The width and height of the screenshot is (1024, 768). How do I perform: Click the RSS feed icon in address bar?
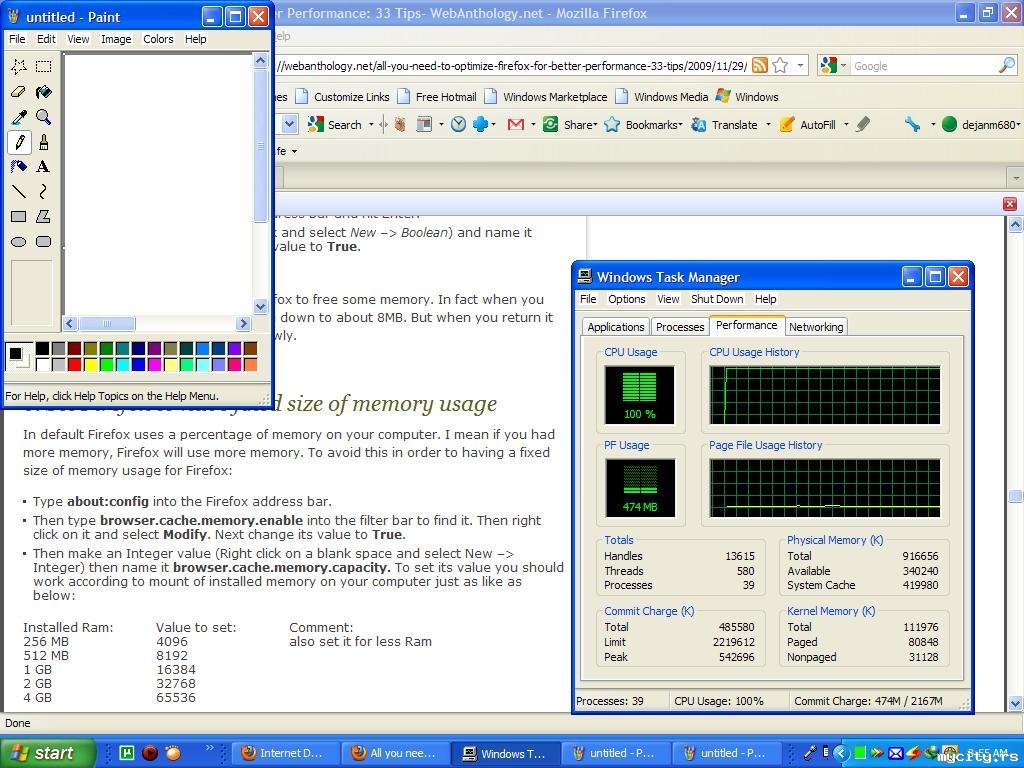pyautogui.click(x=760, y=65)
